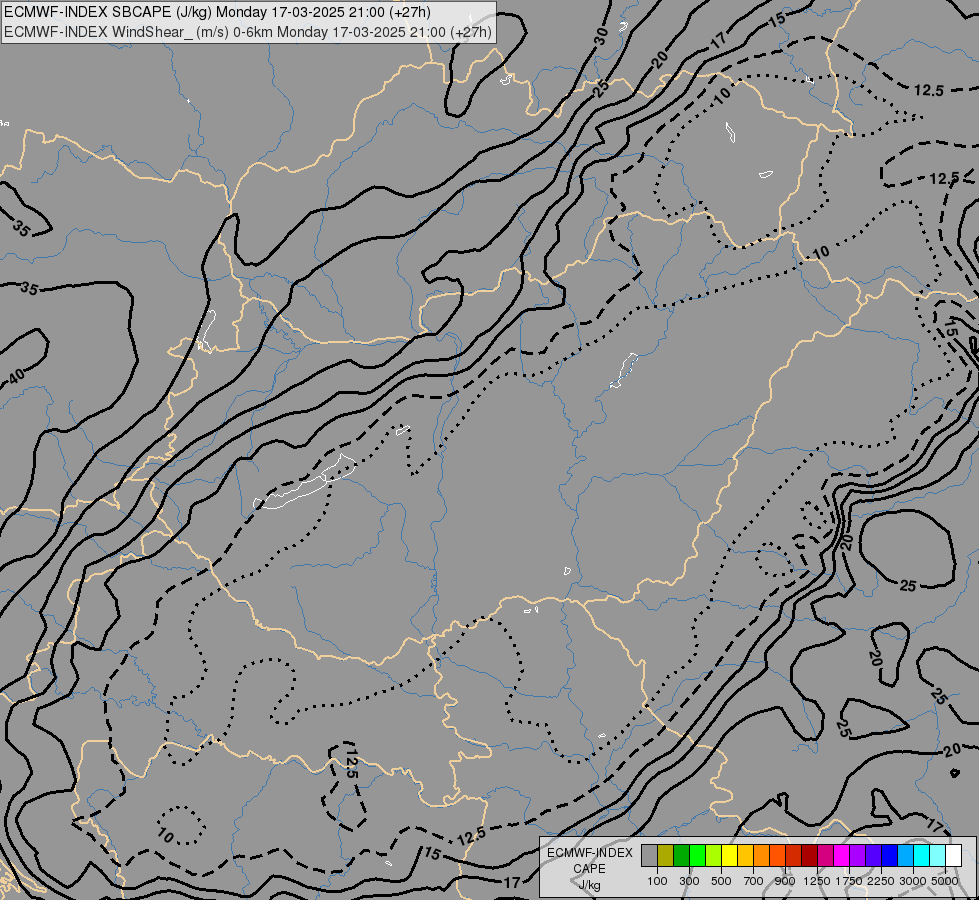The image size is (979, 900).
Task: Click the 300 value label in the legend
Action: [689, 881]
